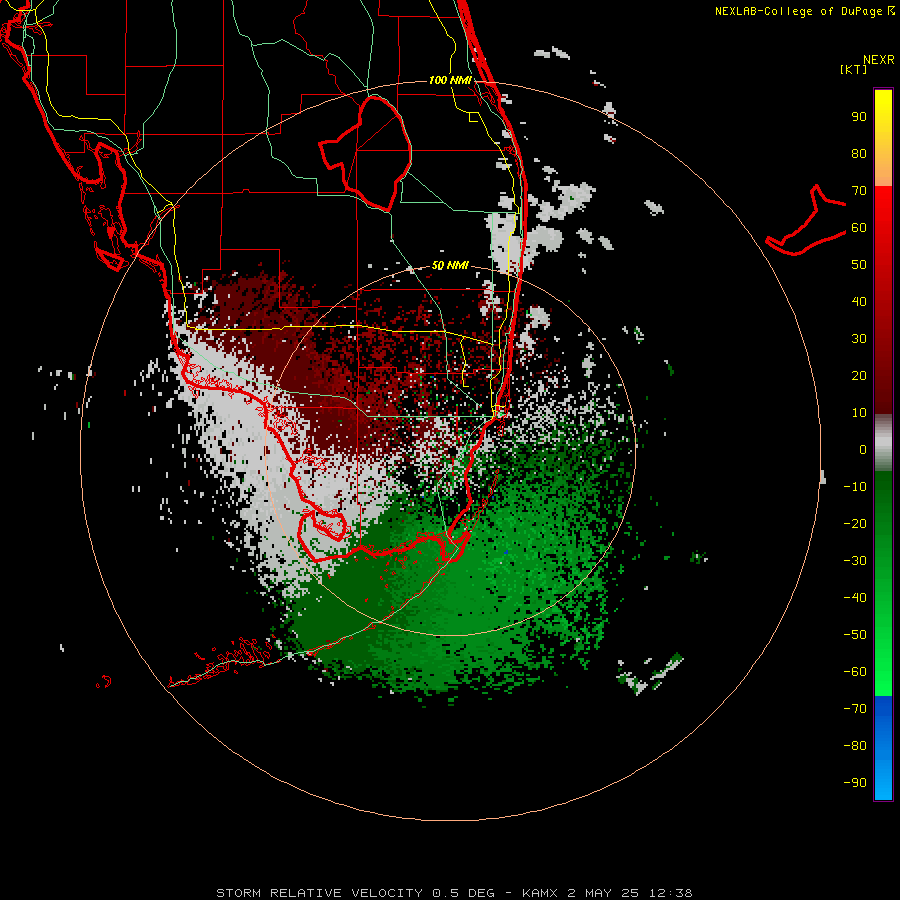
Task: Click the -60 value on velocity scale
Action: pyautogui.click(x=855, y=672)
